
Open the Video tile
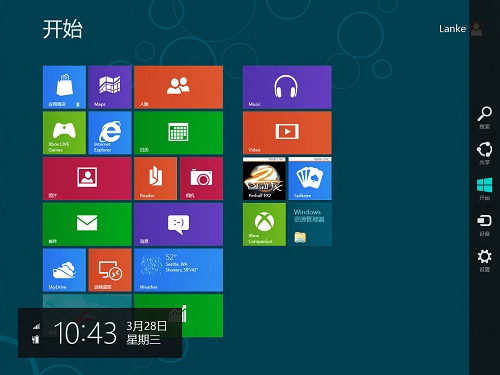(287, 133)
